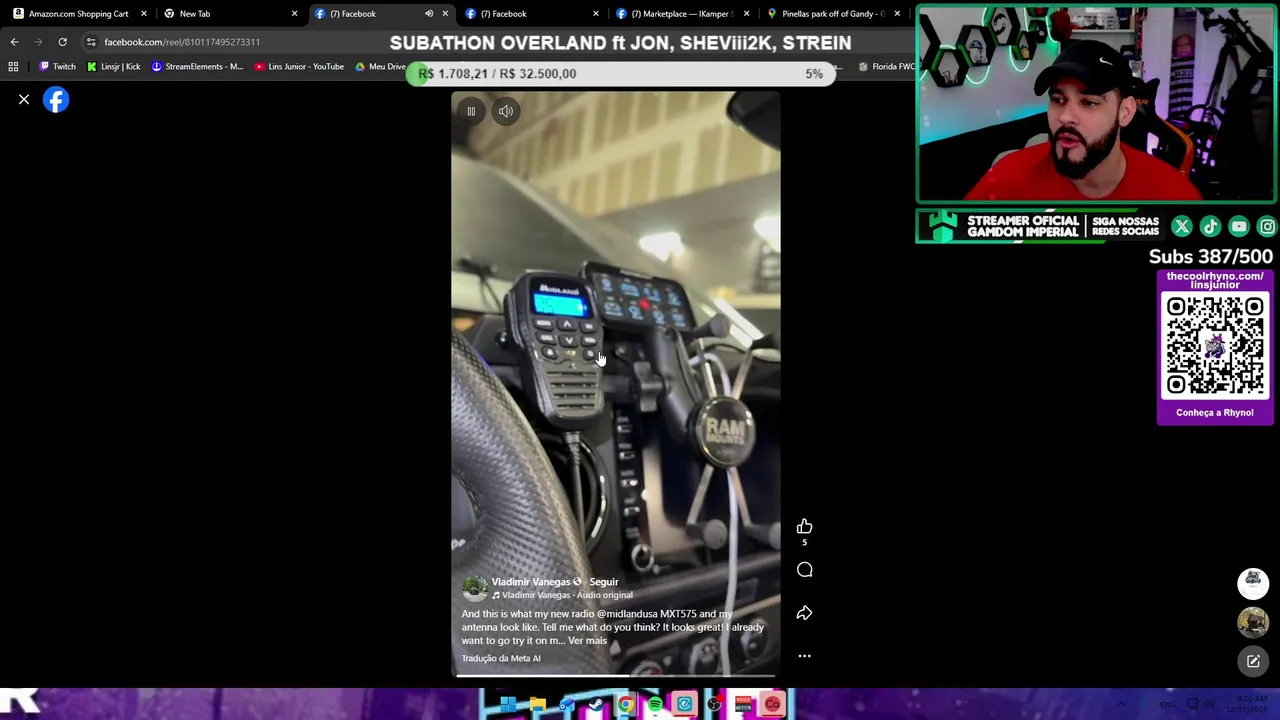This screenshot has width=1280, height=720.
Task: Click the X social icon in overlay
Action: click(x=1181, y=227)
